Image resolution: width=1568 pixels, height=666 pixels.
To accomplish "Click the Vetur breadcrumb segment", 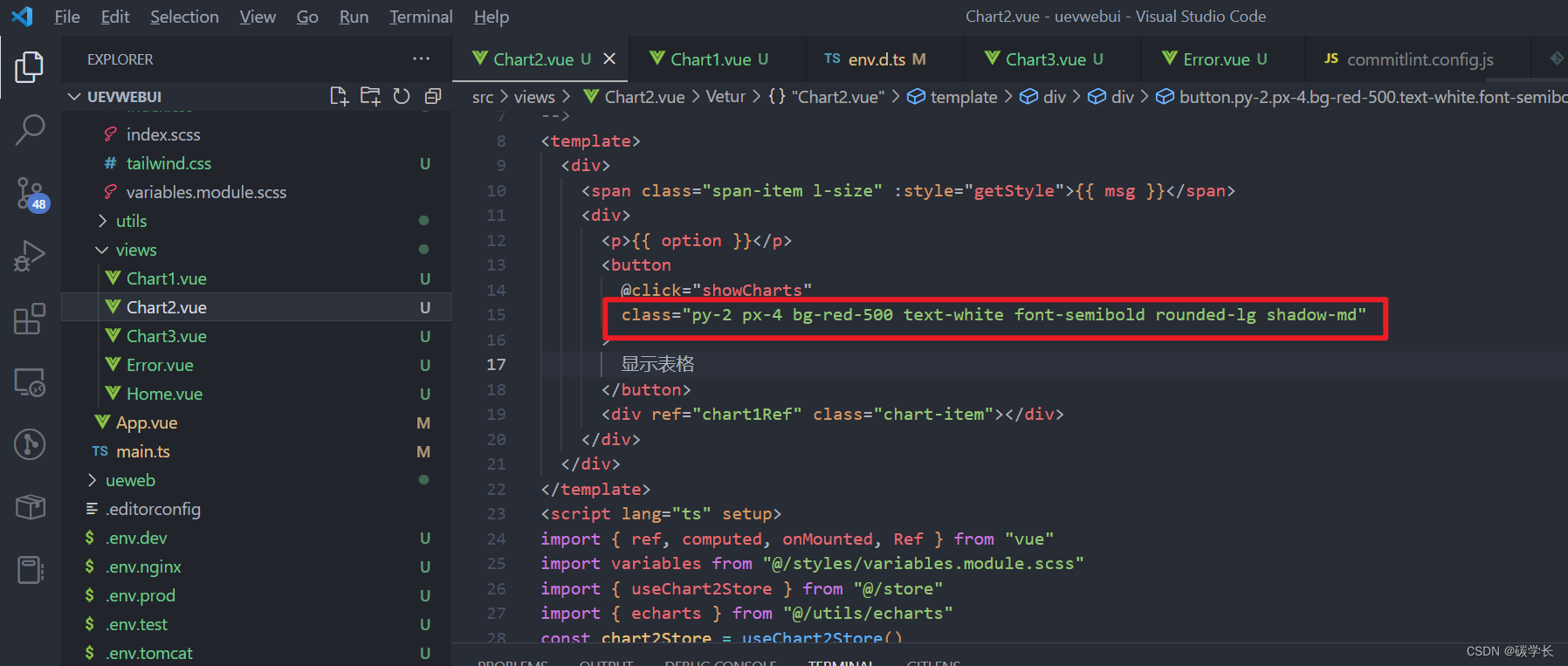I will pos(726,97).
